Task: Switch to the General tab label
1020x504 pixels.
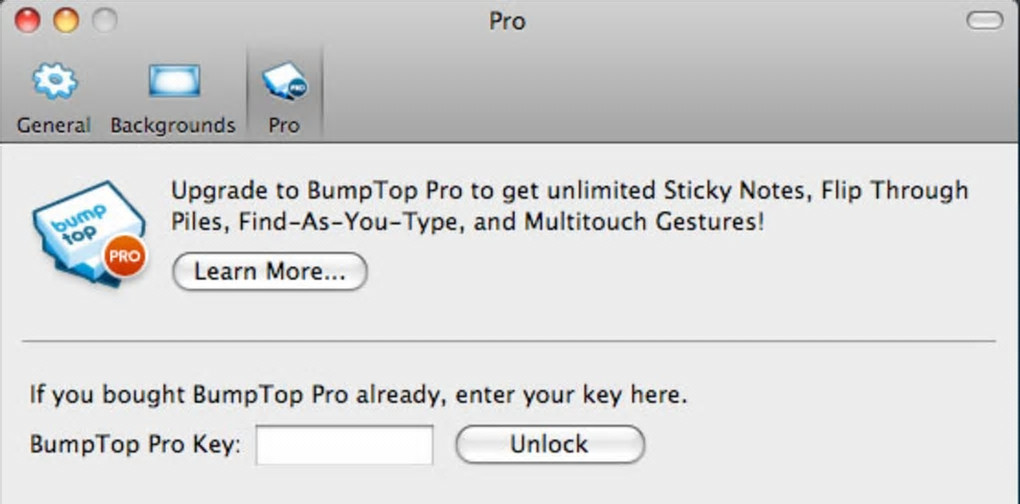Action: (54, 126)
